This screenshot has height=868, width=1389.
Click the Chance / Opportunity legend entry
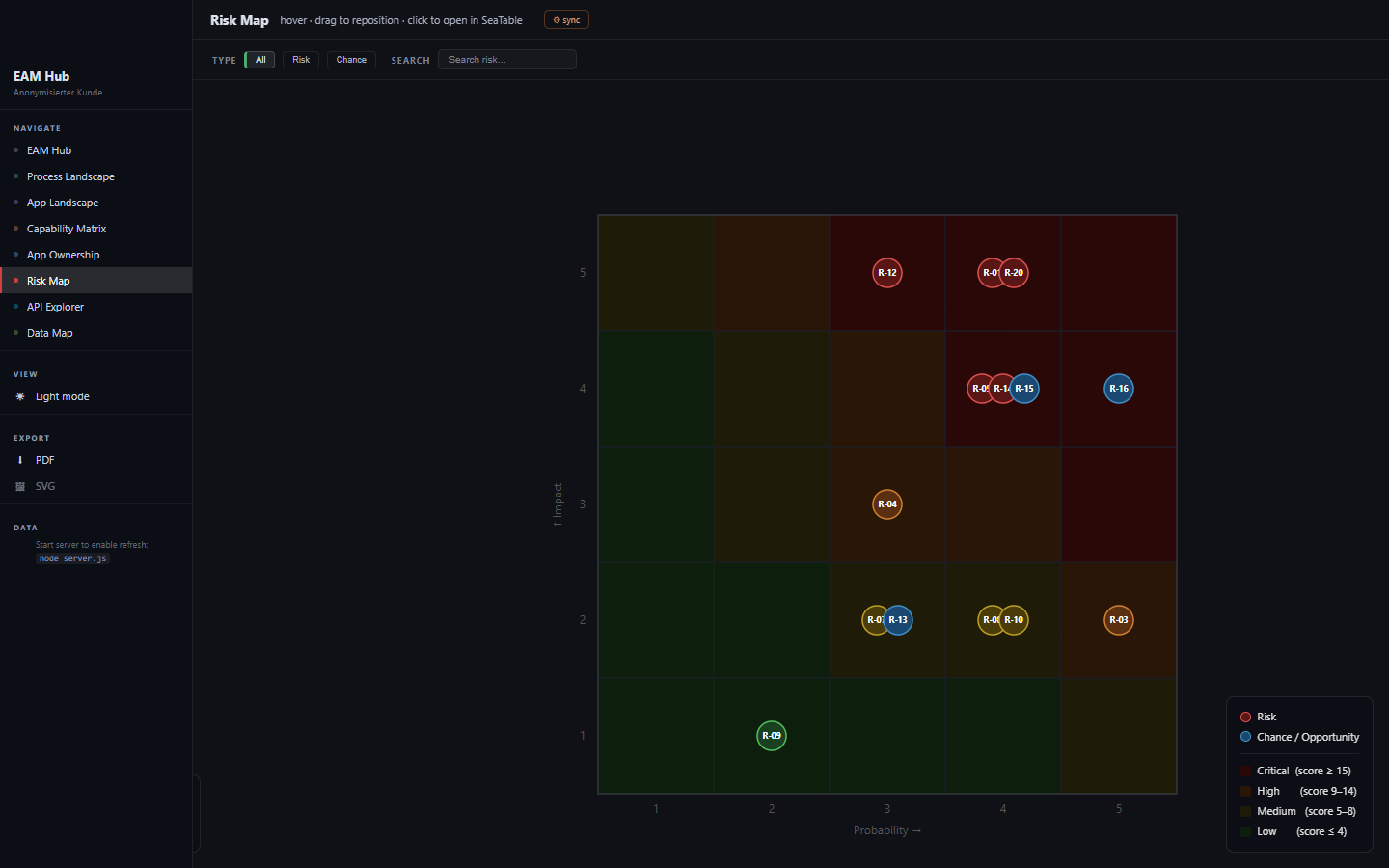tap(1299, 737)
